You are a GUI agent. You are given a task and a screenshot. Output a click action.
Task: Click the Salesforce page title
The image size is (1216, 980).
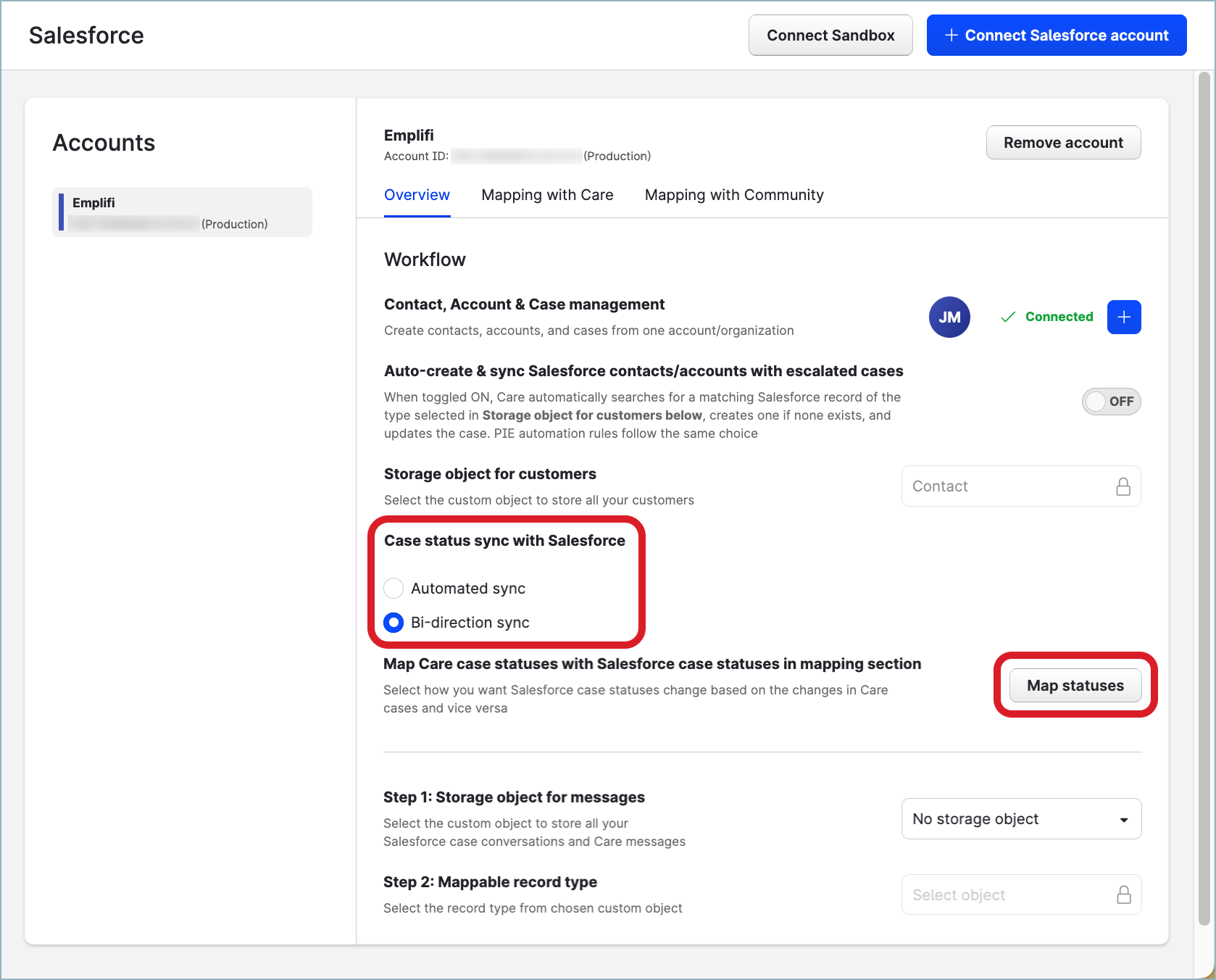coord(86,35)
